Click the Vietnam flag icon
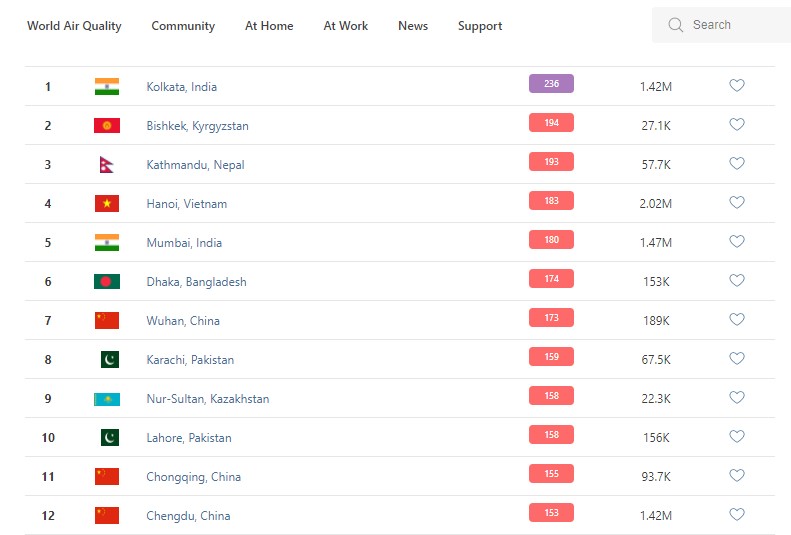The width and height of the screenshot is (791, 535). point(107,204)
